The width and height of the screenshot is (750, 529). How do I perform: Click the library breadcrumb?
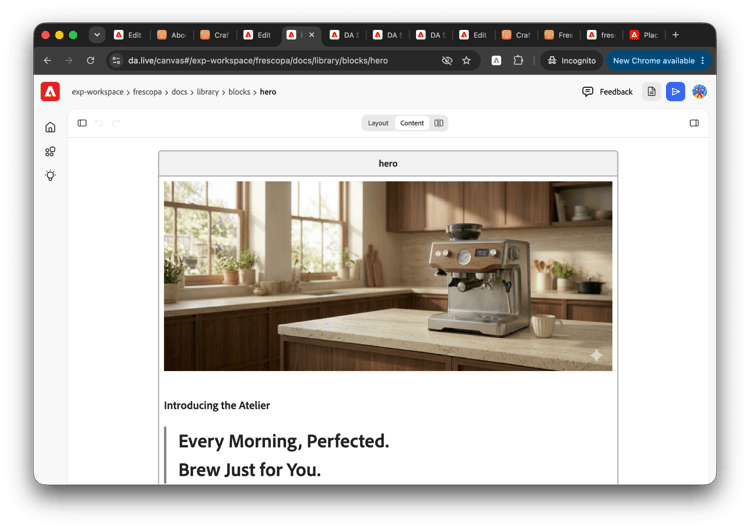click(x=208, y=92)
